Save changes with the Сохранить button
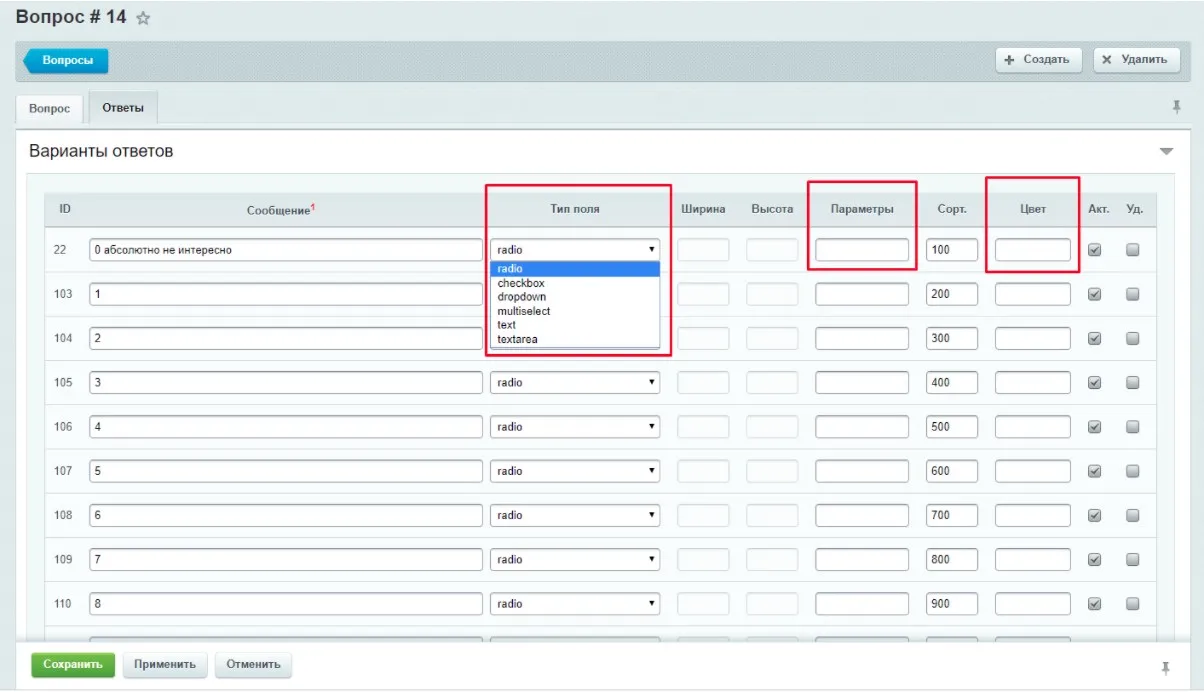The width and height of the screenshot is (1204, 692). 73,665
